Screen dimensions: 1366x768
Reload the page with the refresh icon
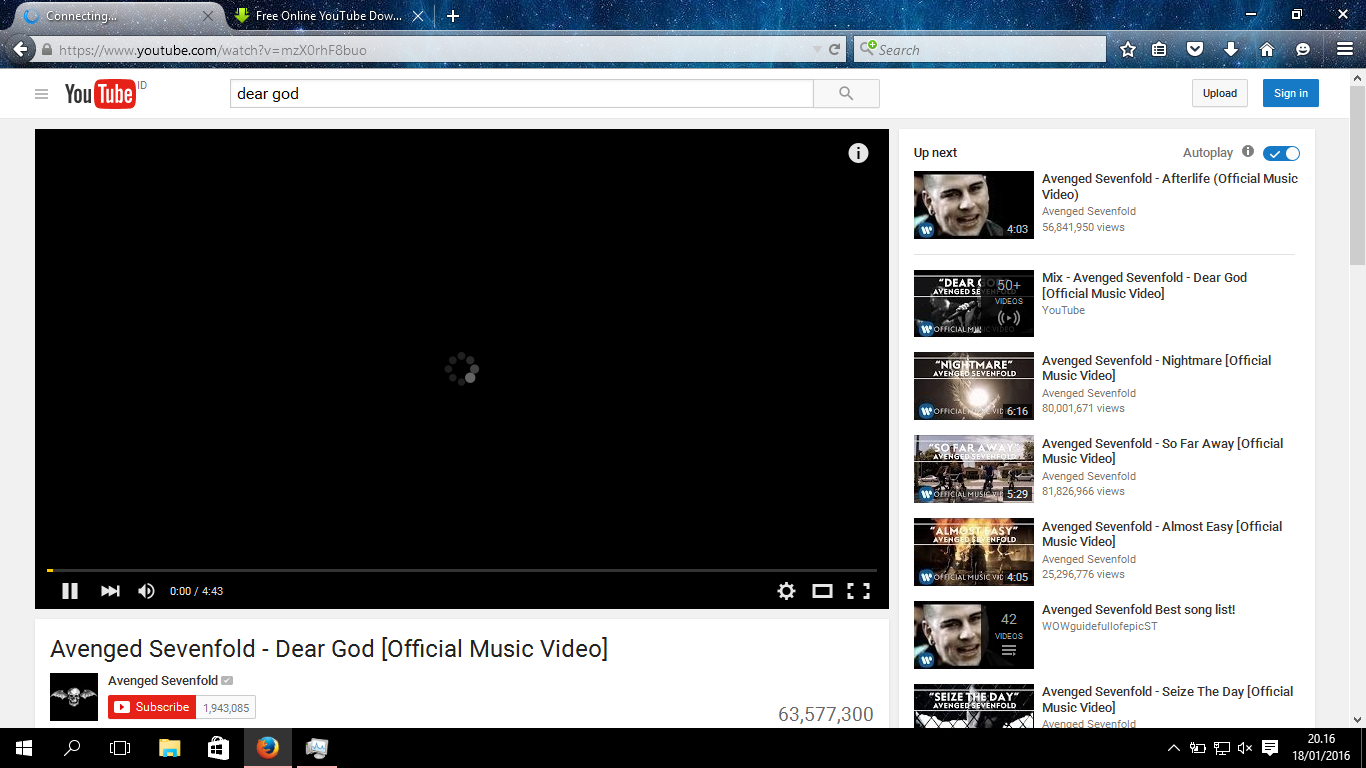[x=834, y=50]
